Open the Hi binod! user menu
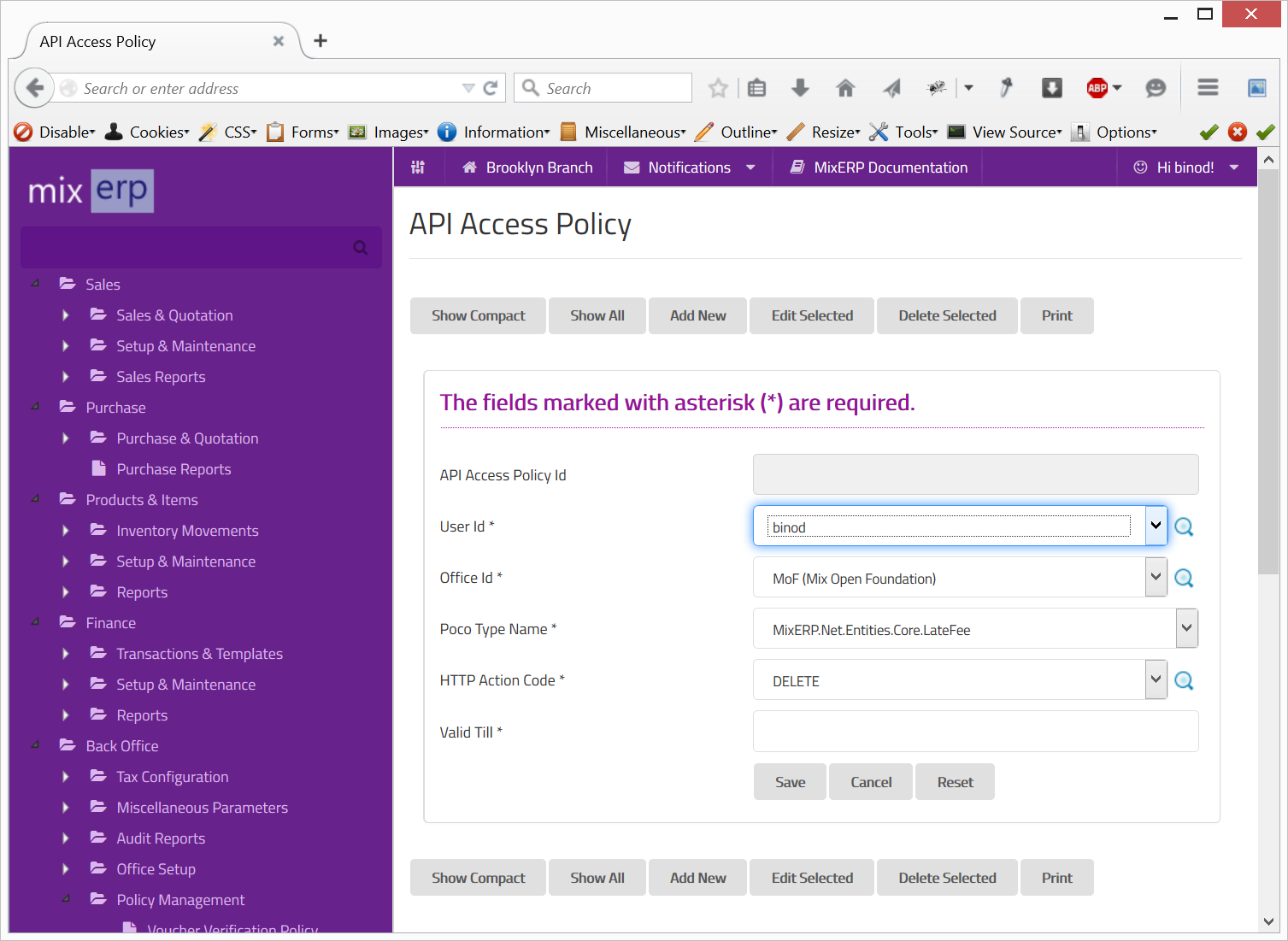 point(1186,168)
